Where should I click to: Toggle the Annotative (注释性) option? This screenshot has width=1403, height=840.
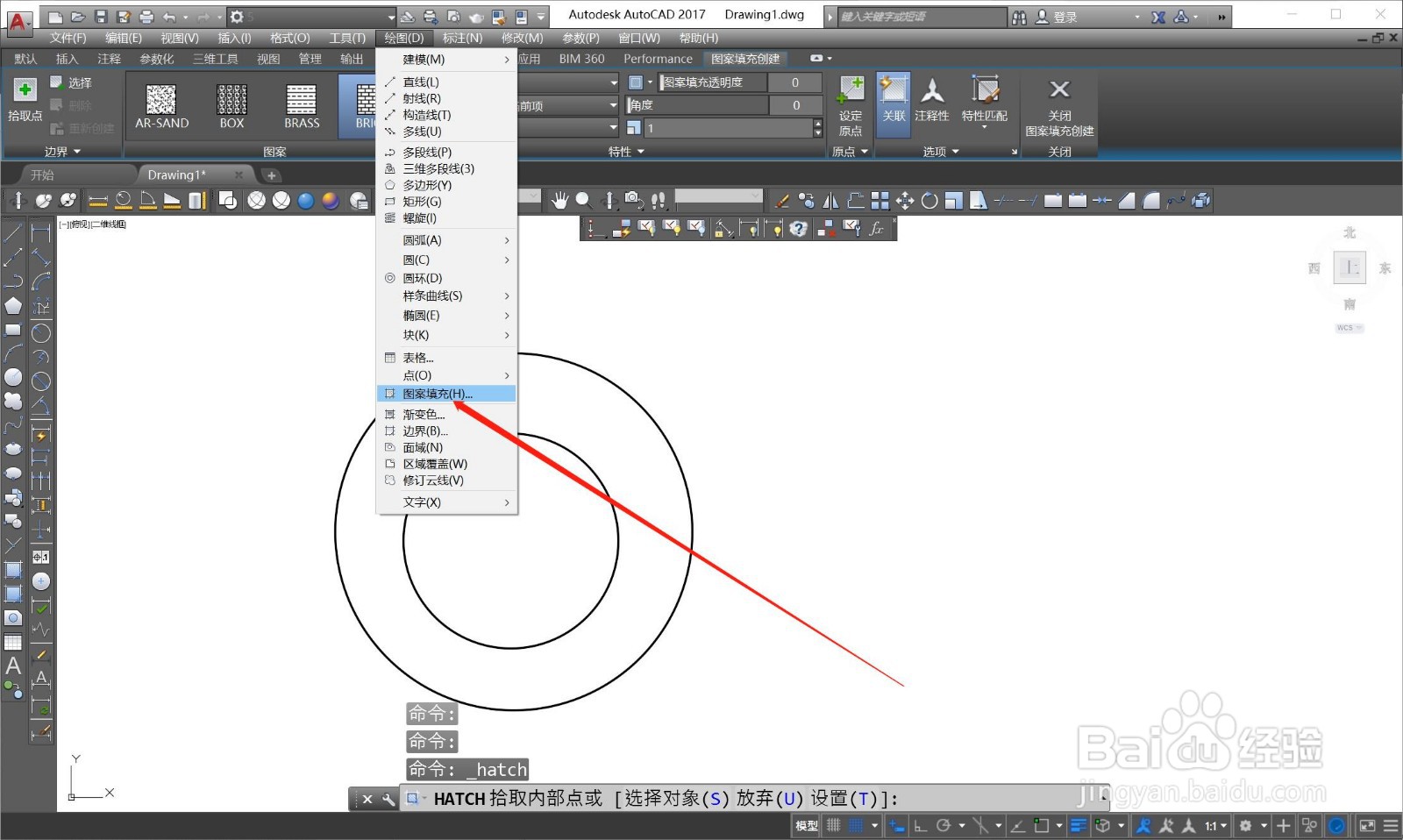(x=931, y=98)
